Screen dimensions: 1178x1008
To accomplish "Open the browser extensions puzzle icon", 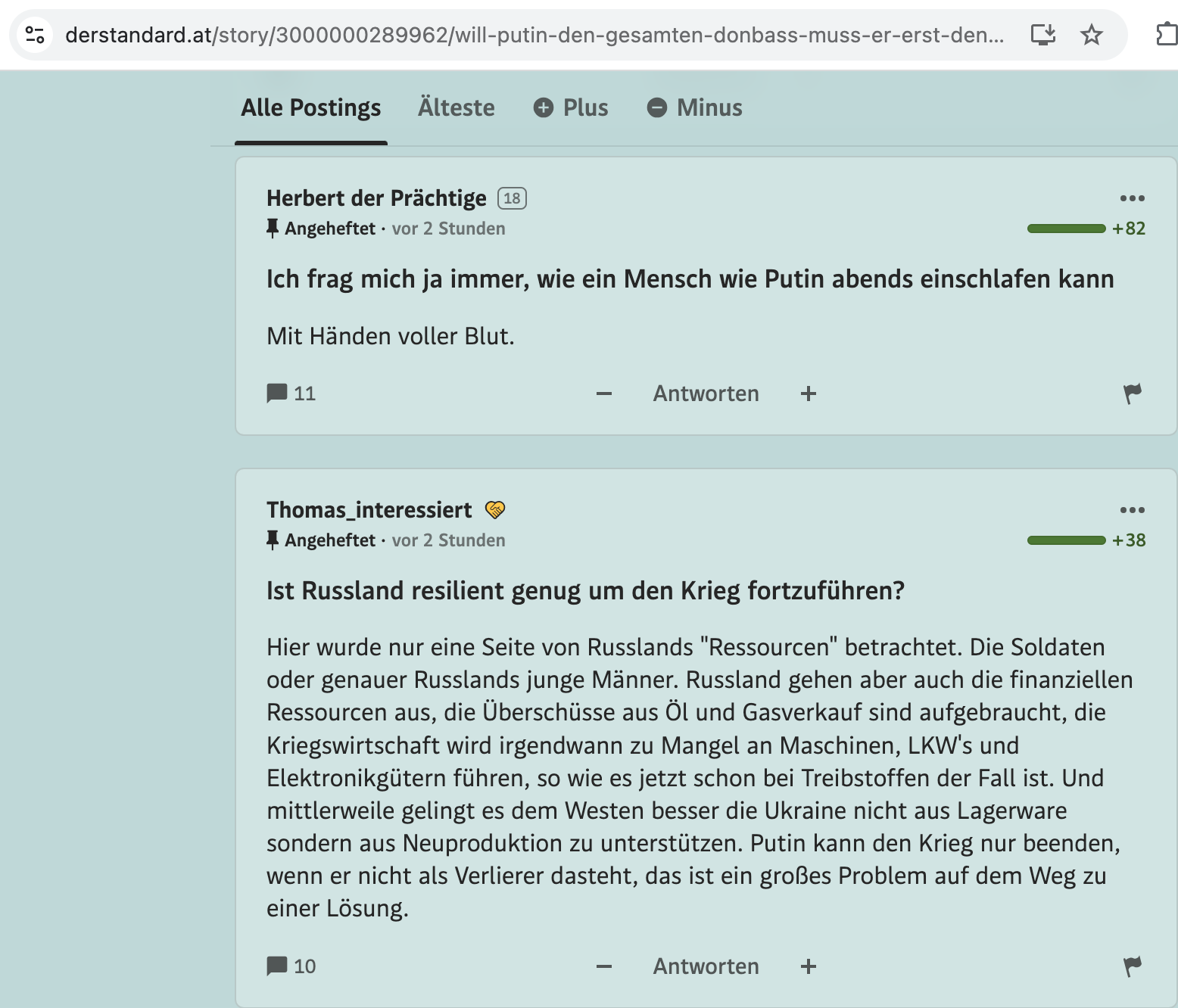I will pyautogui.click(x=1167, y=35).
